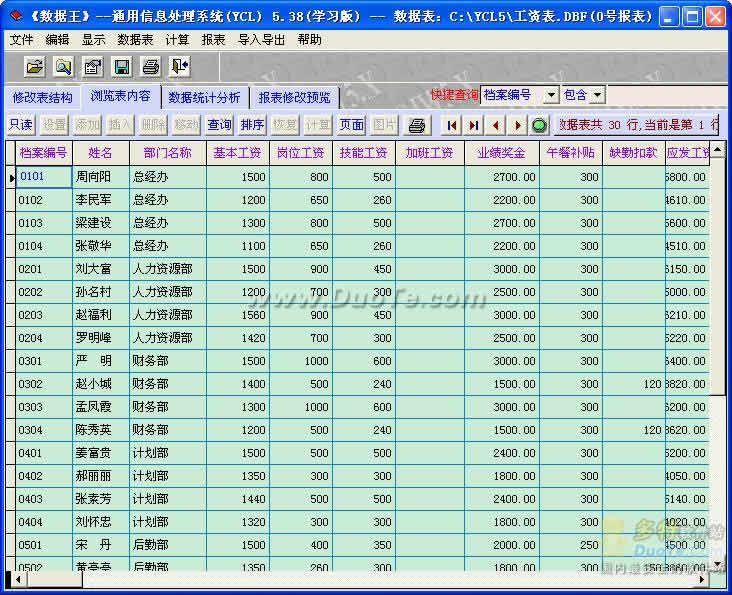Switch to the 数据统计分析 tab
The height and width of the screenshot is (595, 732).
(204, 98)
